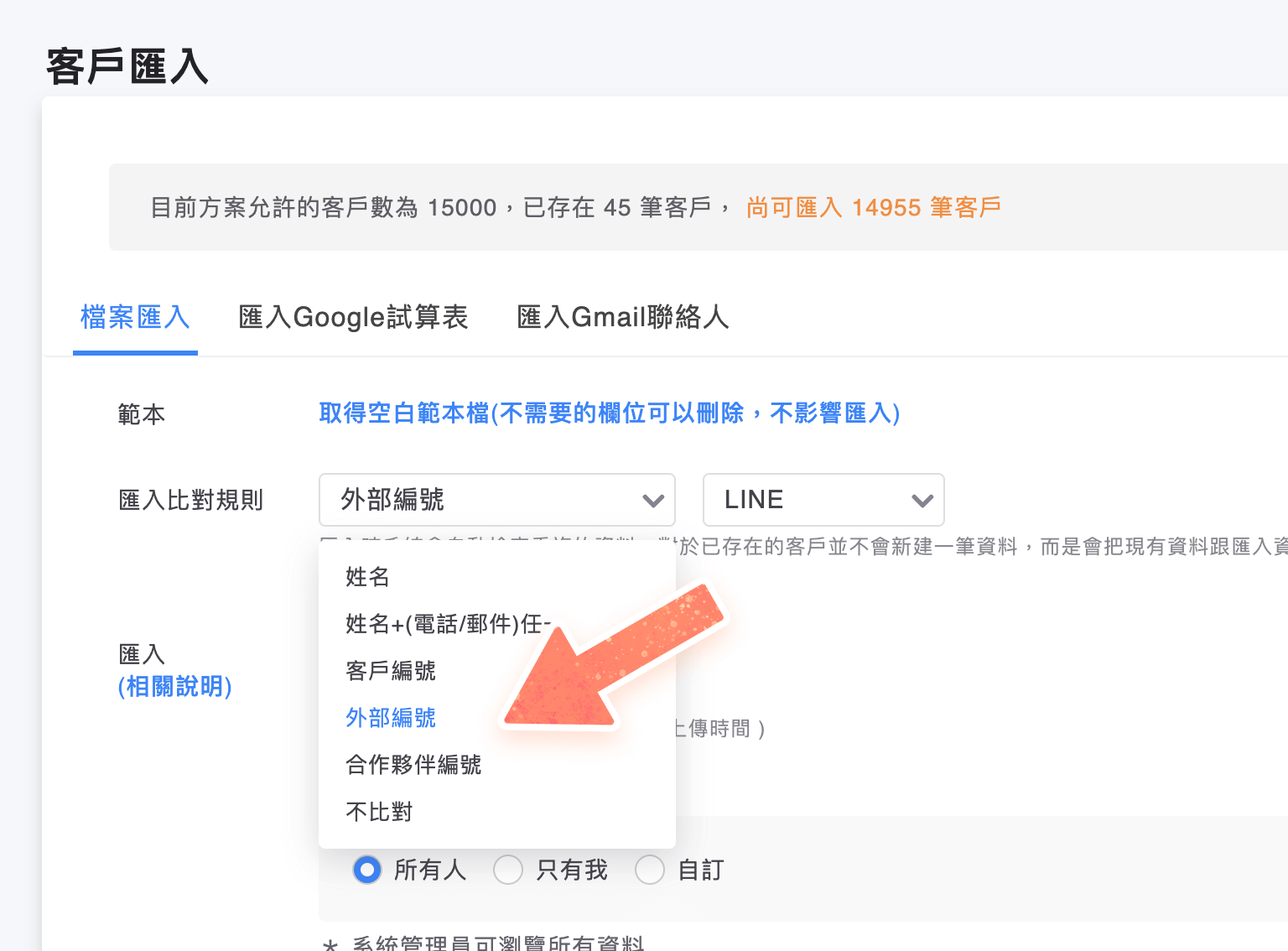This screenshot has height=951, width=1288.
Task: Select the highlighted 外部編號 option
Action: (390, 717)
